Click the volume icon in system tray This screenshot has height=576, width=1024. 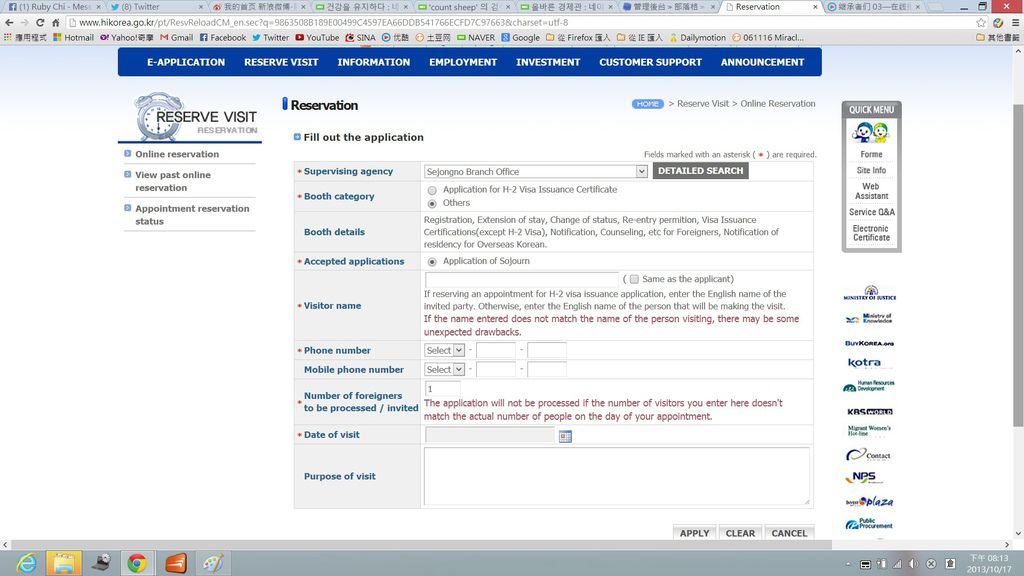[x=914, y=564]
